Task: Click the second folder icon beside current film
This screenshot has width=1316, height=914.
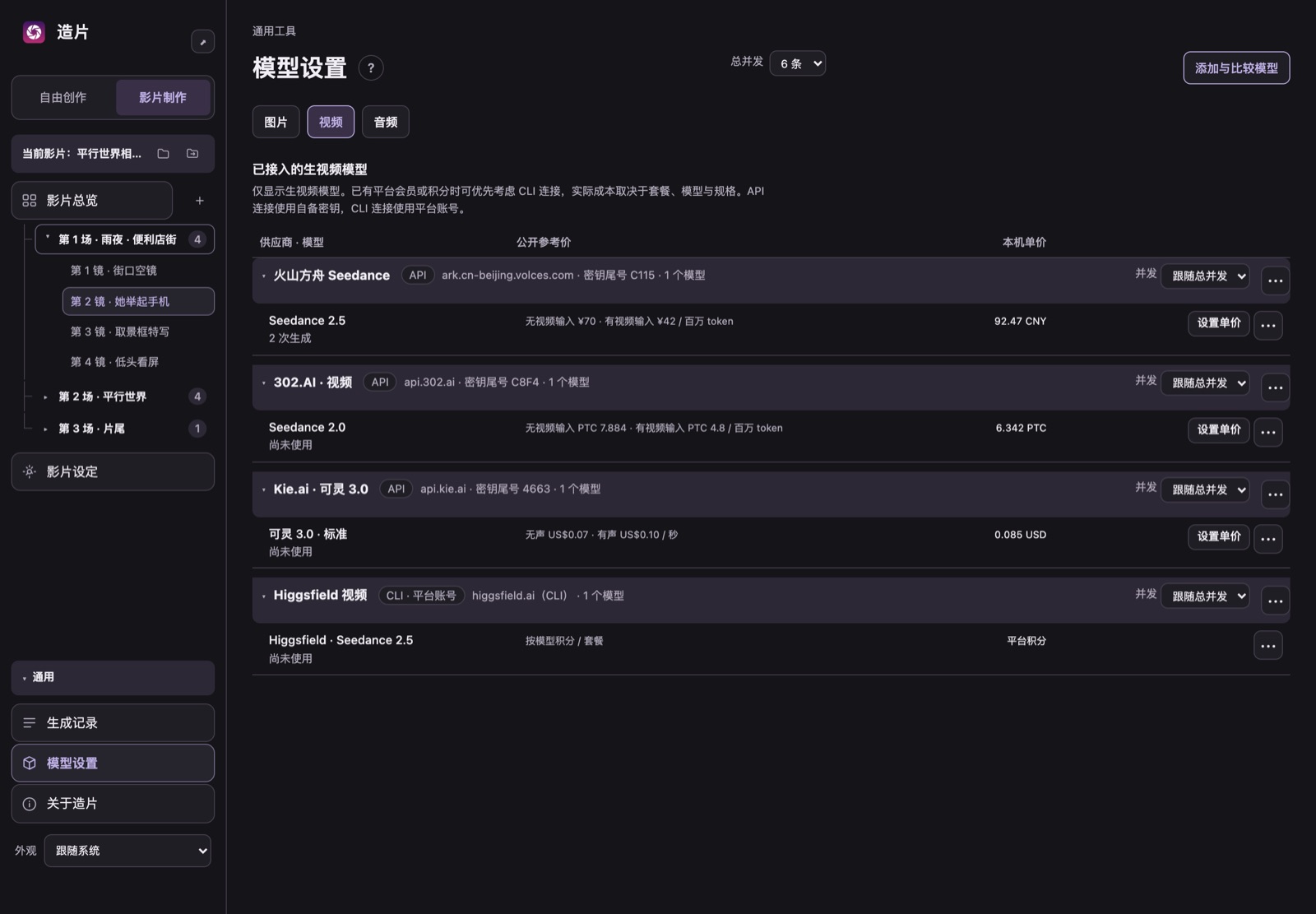Action: pos(192,154)
